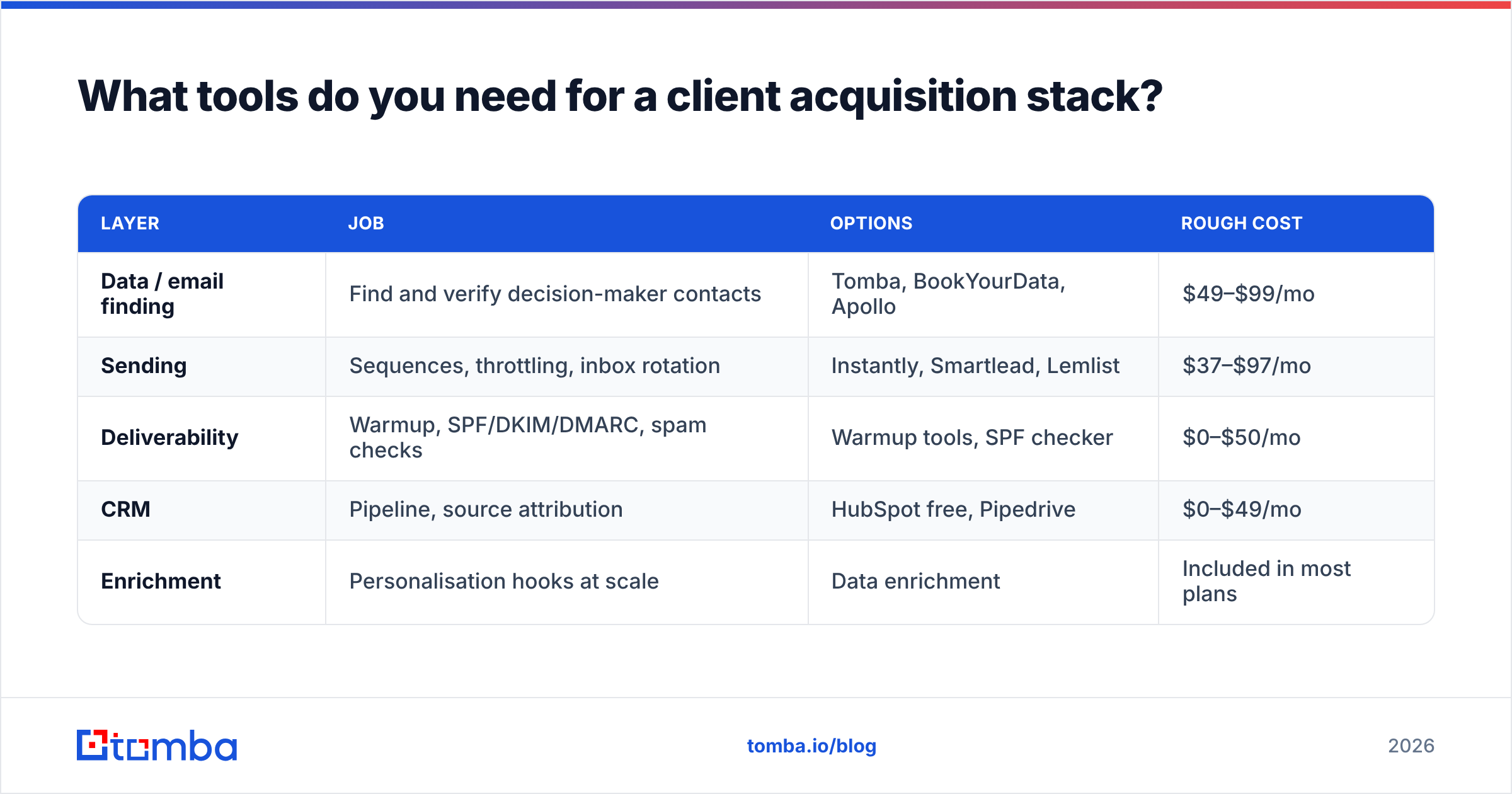Select the 'Data enrichment' options cell
This screenshot has height=794, width=1512.
coord(983,582)
